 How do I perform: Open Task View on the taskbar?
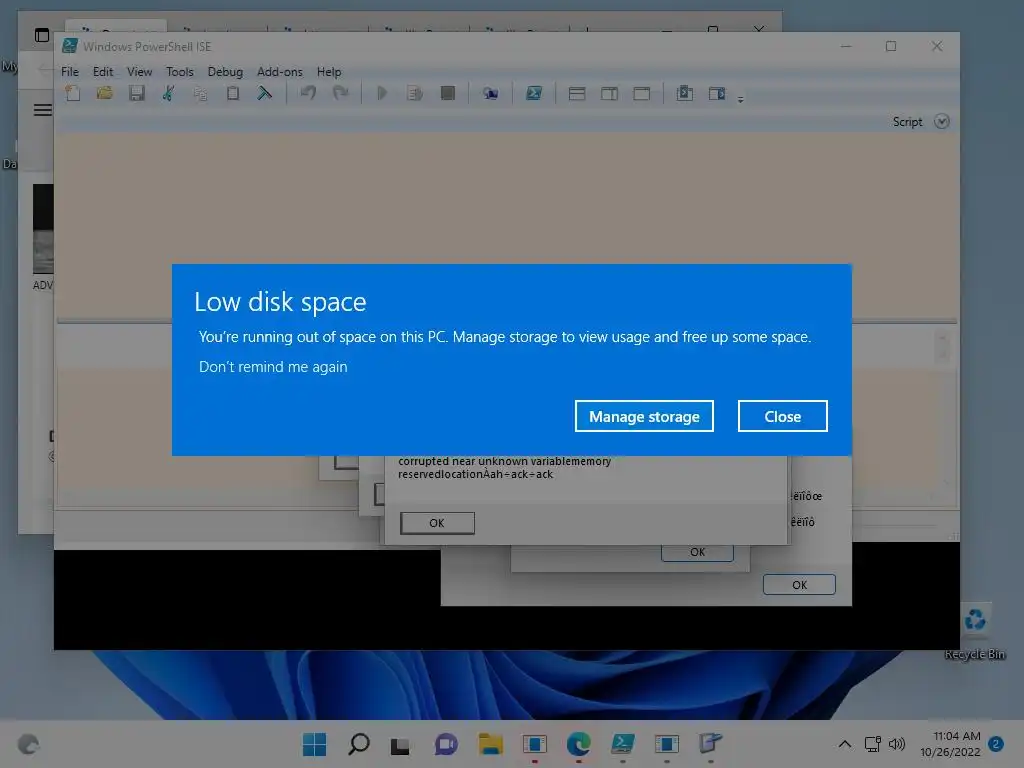click(x=400, y=745)
